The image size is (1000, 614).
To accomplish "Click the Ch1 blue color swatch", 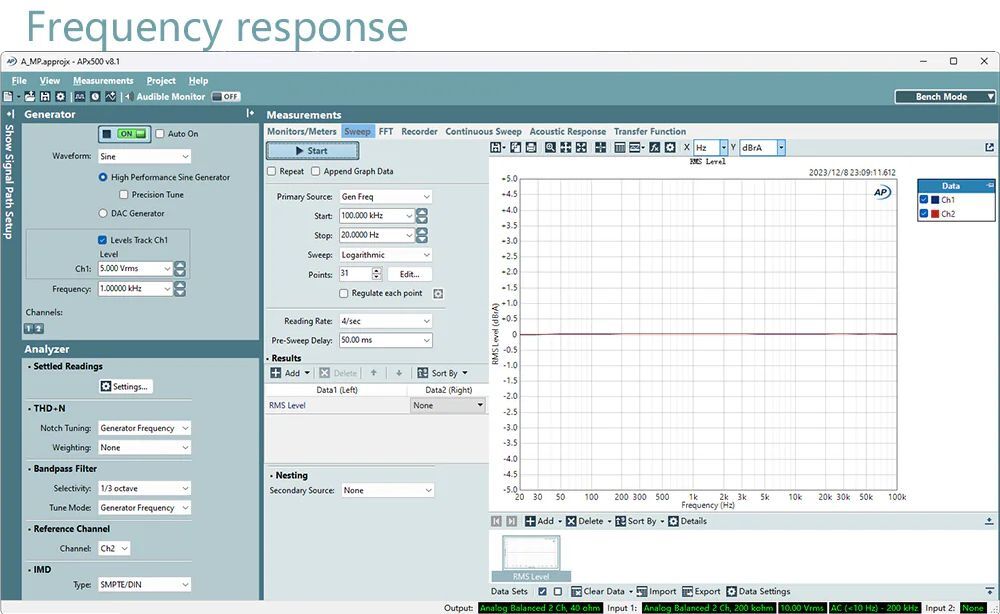I will click(x=936, y=200).
